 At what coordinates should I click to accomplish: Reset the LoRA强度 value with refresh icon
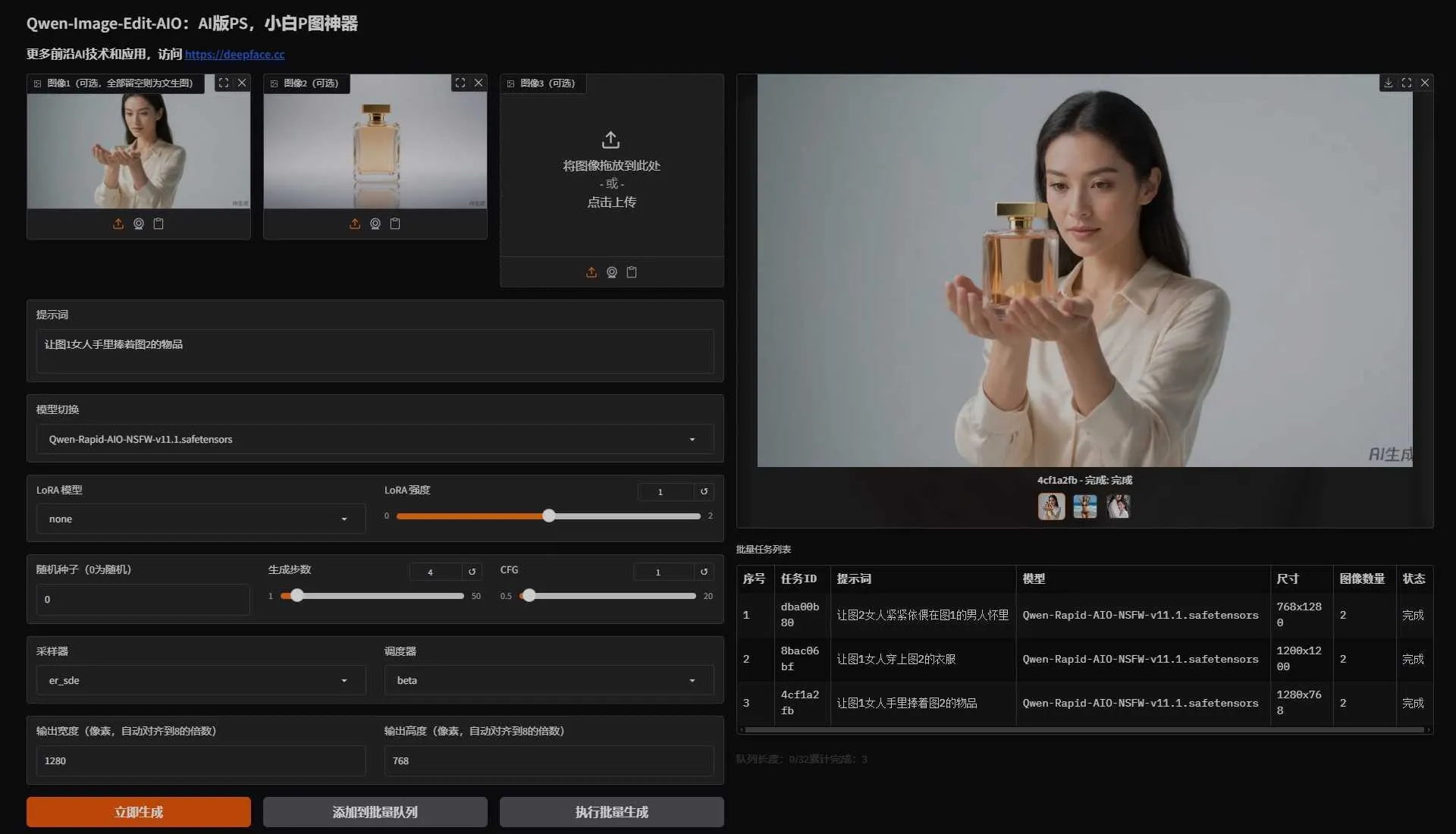pyautogui.click(x=704, y=491)
